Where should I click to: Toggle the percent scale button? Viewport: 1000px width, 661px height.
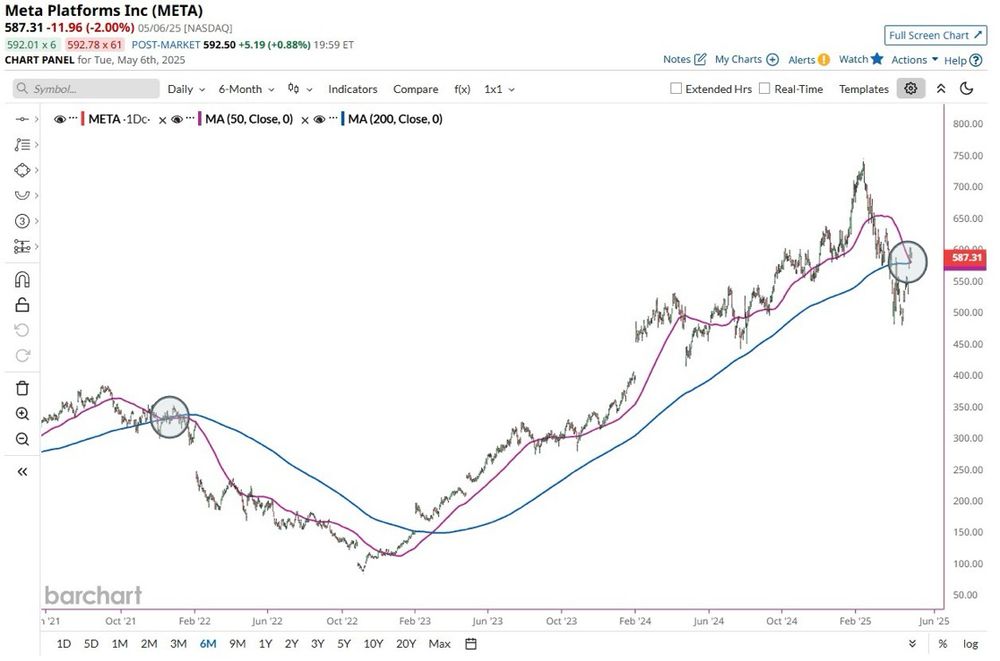click(943, 644)
